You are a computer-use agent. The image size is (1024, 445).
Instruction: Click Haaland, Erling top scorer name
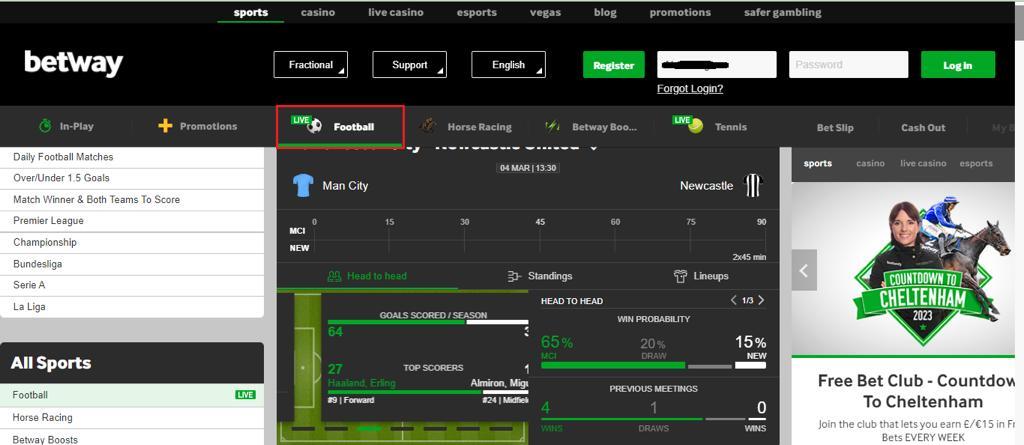[362, 383]
